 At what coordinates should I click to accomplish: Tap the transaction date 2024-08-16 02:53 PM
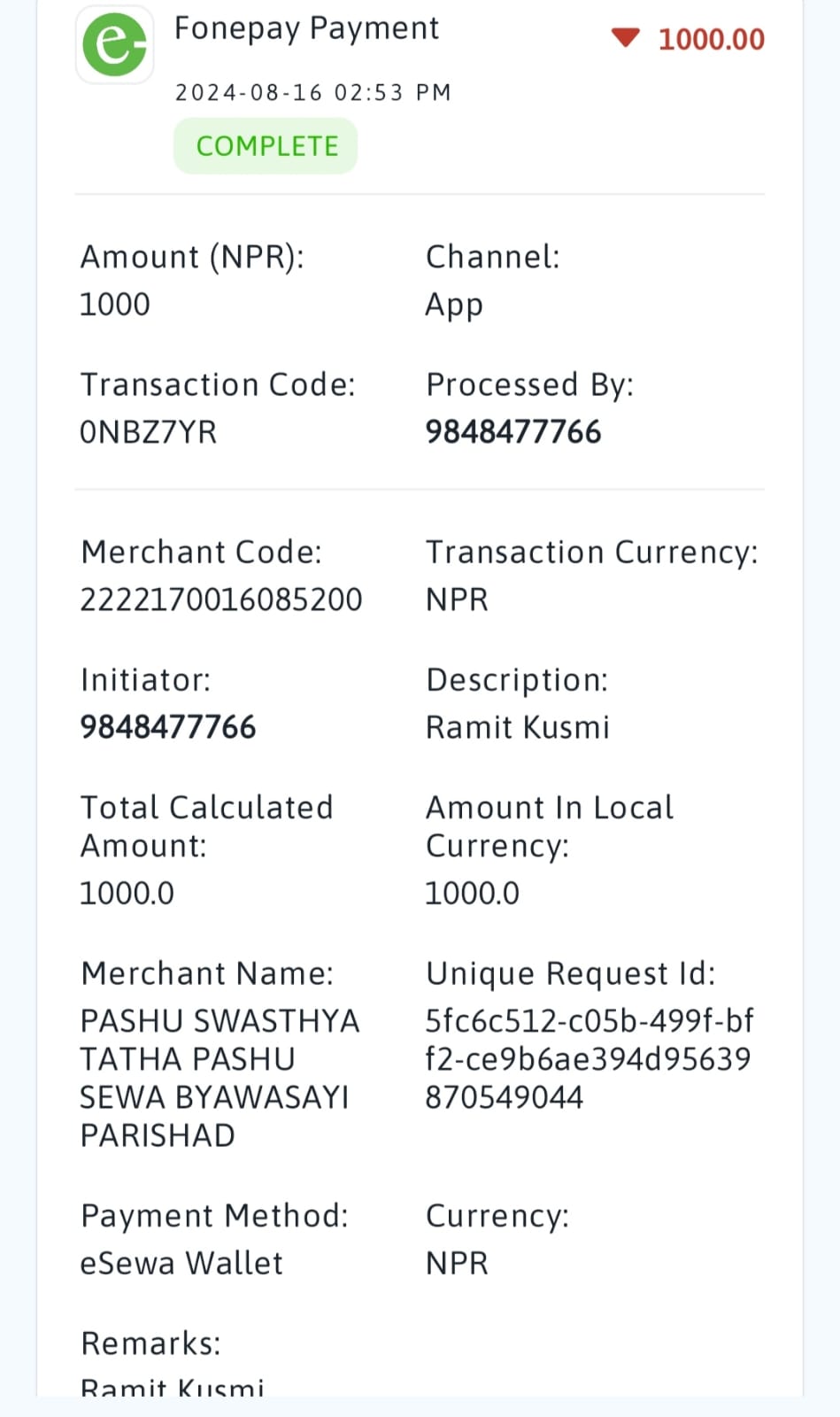[x=313, y=92]
